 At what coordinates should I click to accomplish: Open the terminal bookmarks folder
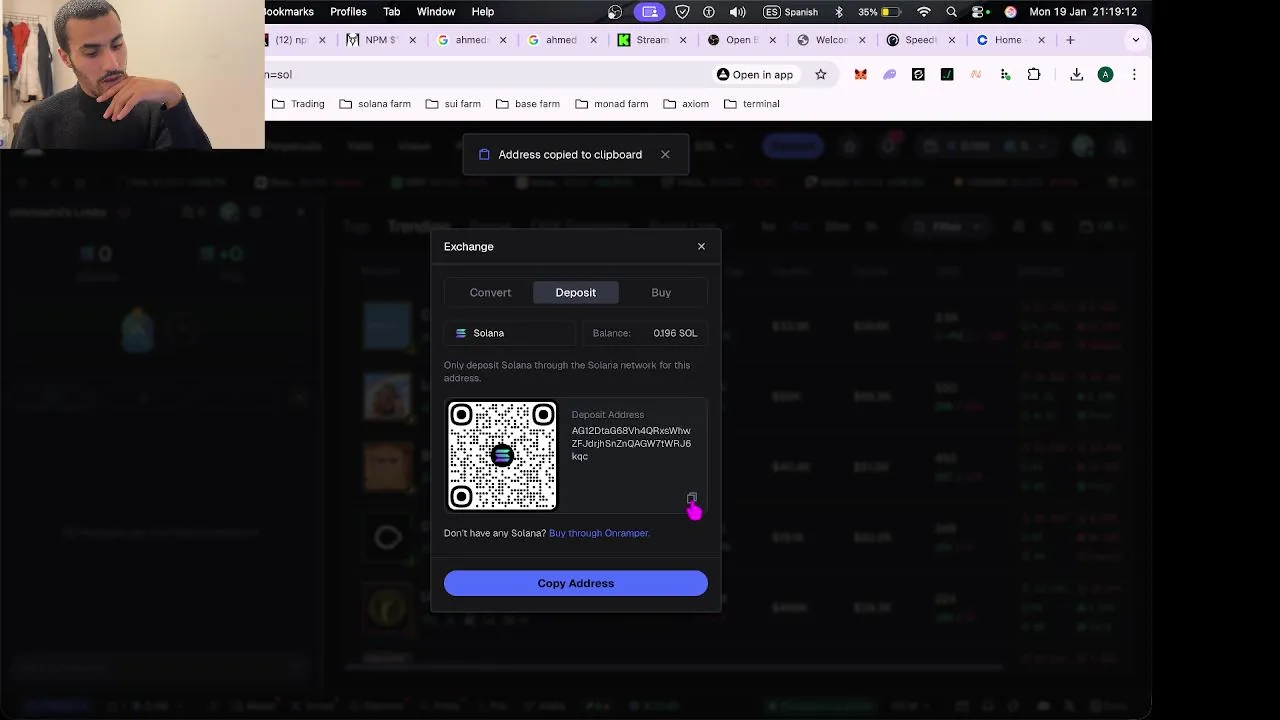(x=751, y=104)
